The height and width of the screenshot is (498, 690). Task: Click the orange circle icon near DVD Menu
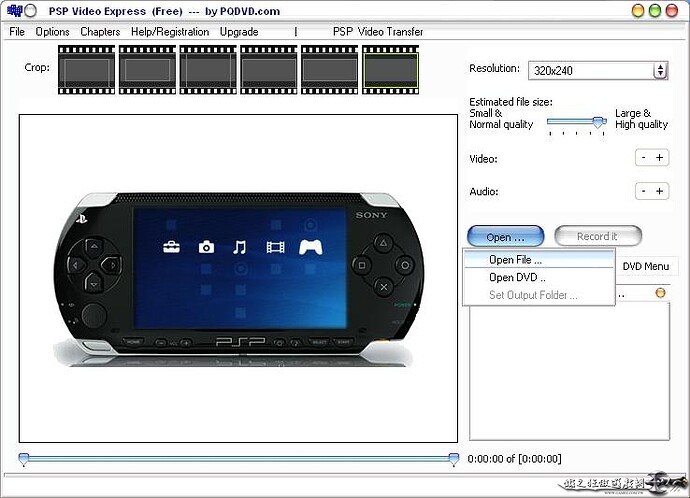[x=660, y=293]
